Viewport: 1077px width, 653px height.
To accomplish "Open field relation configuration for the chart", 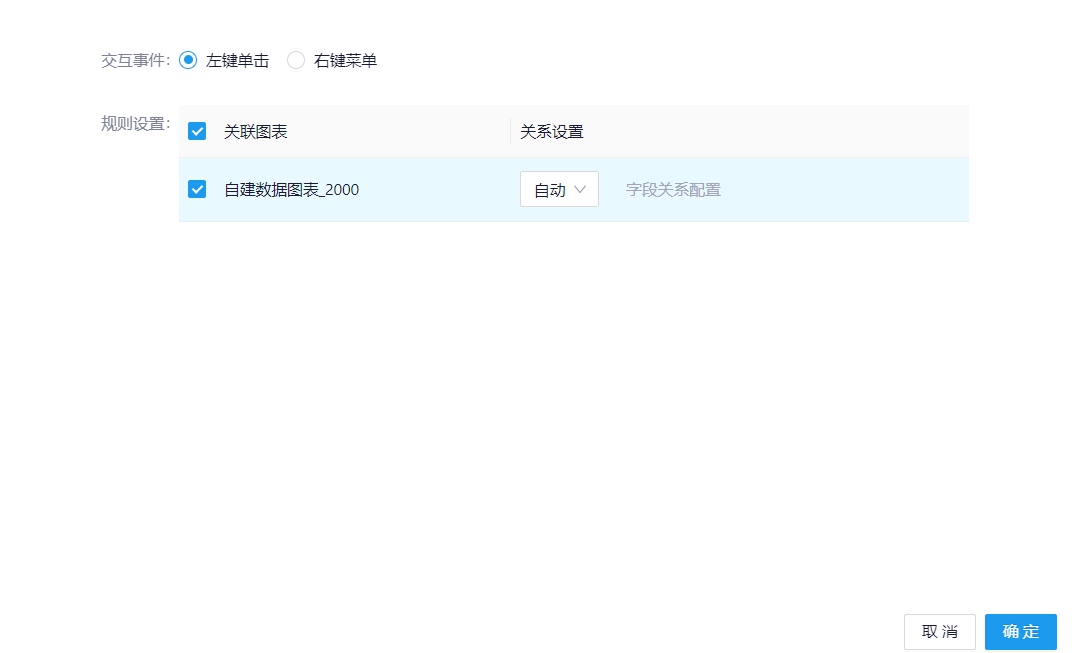I will click(x=672, y=188).
